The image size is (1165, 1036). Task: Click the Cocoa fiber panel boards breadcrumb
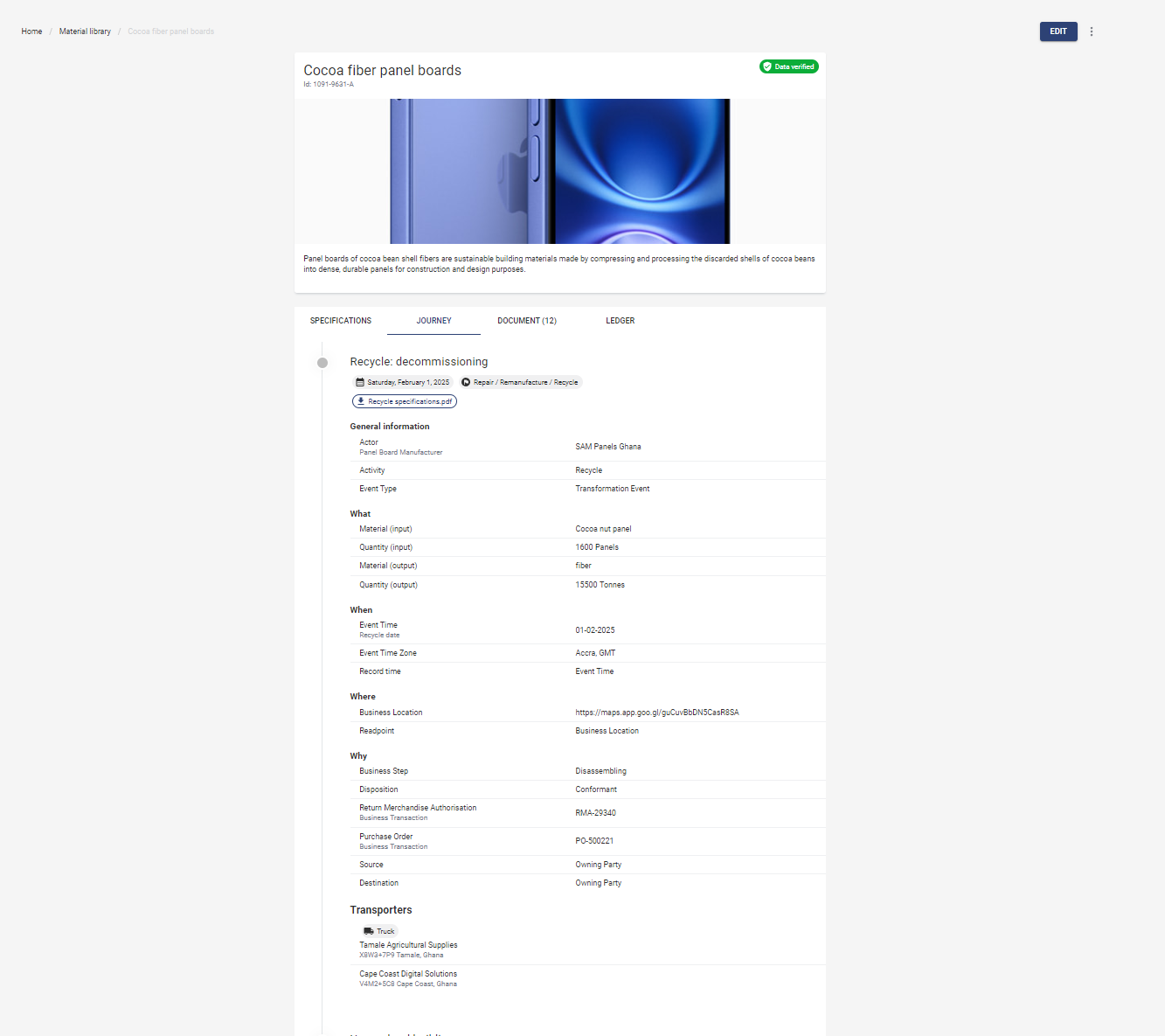click(171, 31)
